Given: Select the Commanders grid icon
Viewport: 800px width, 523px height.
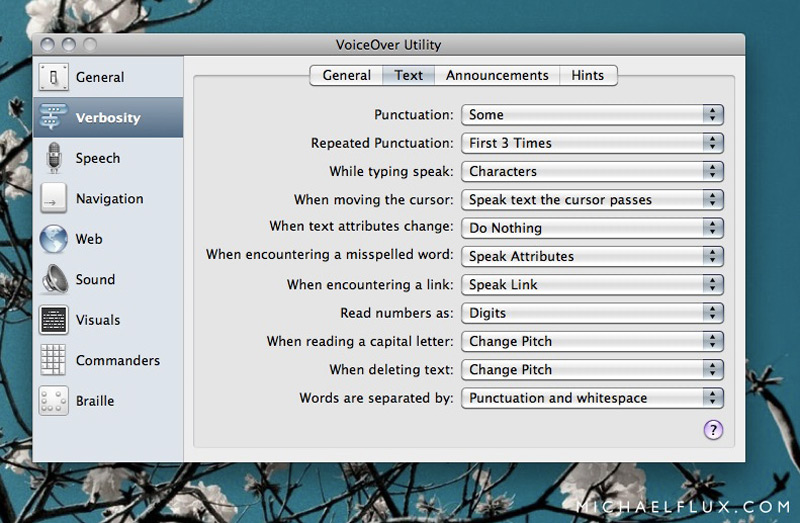Looking at the screenshot, I should pyautogui.click(x=53, y=361).
